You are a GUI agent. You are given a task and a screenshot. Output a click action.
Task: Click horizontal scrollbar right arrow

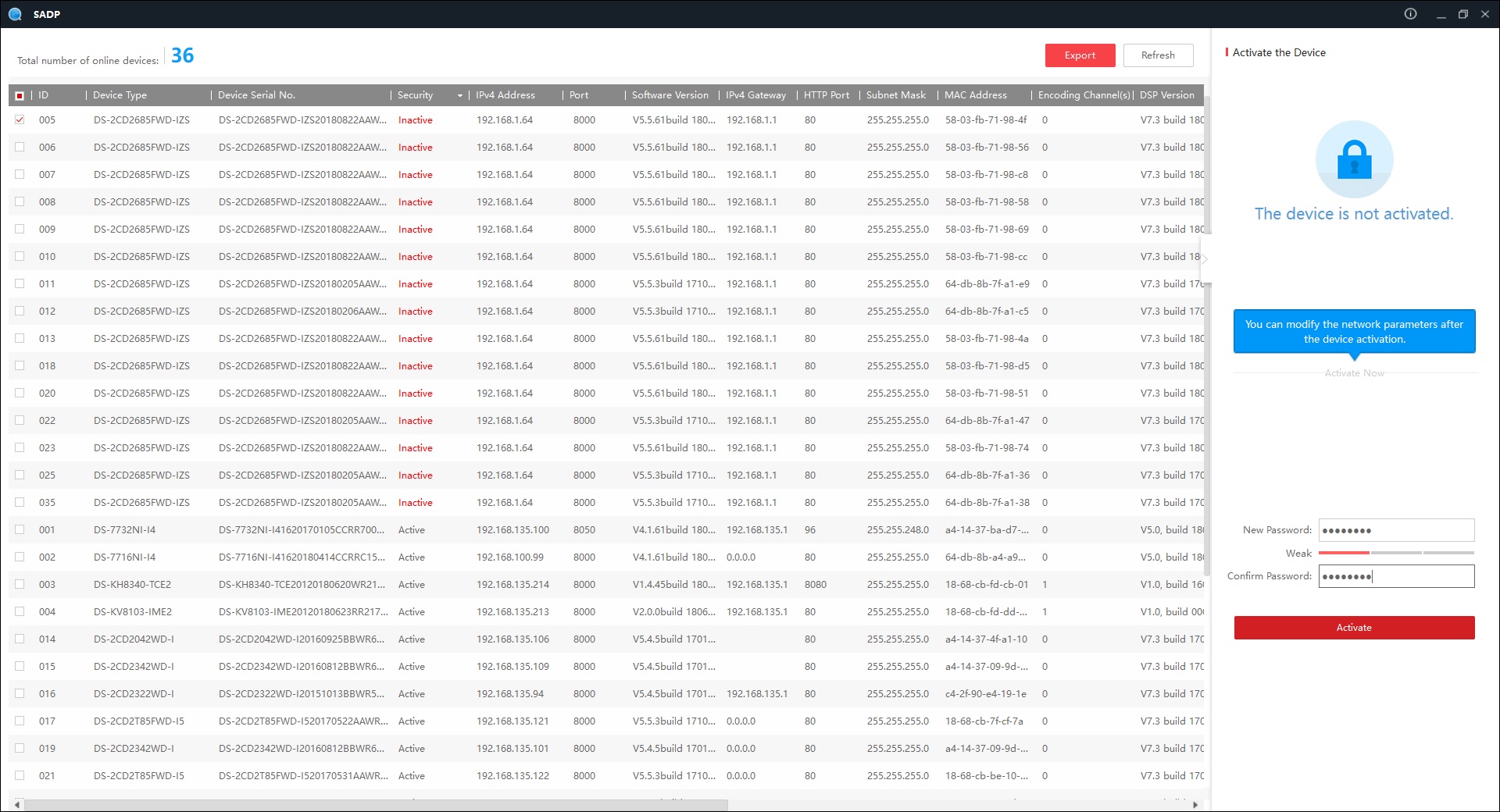pyautogui.click(x=1195, y=804)
